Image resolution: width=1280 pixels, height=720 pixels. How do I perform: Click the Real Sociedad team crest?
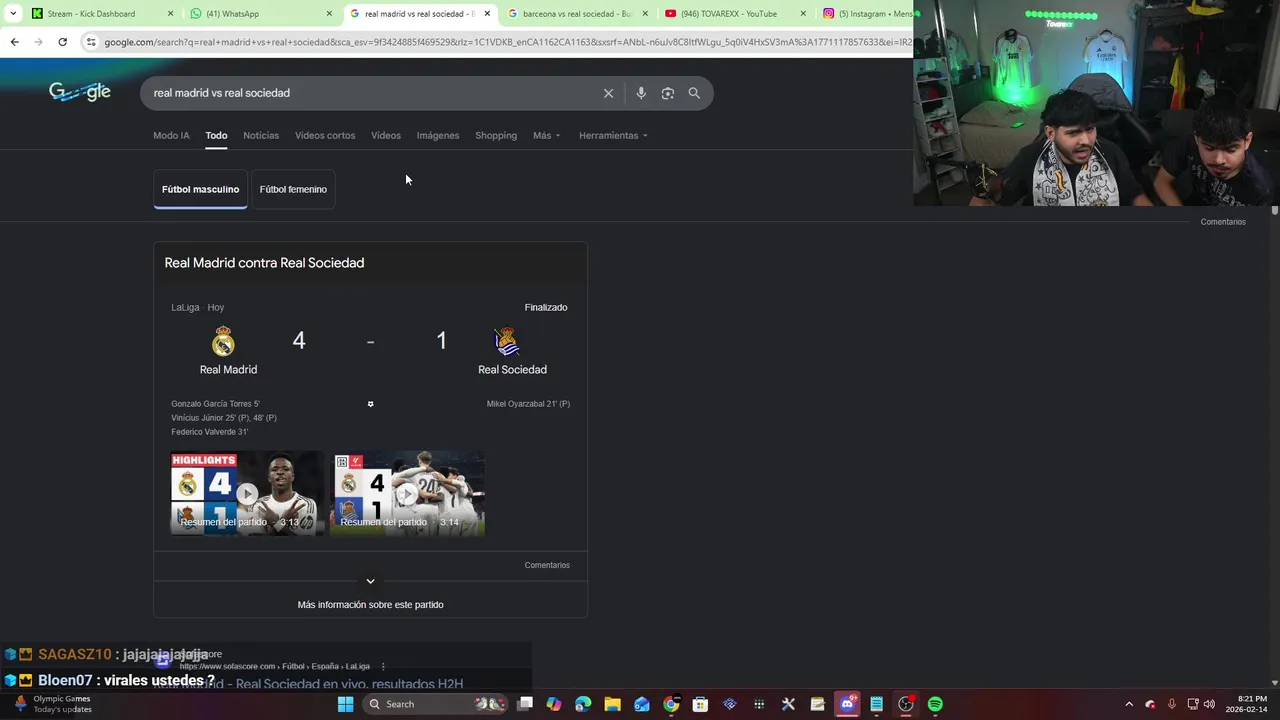507,341
